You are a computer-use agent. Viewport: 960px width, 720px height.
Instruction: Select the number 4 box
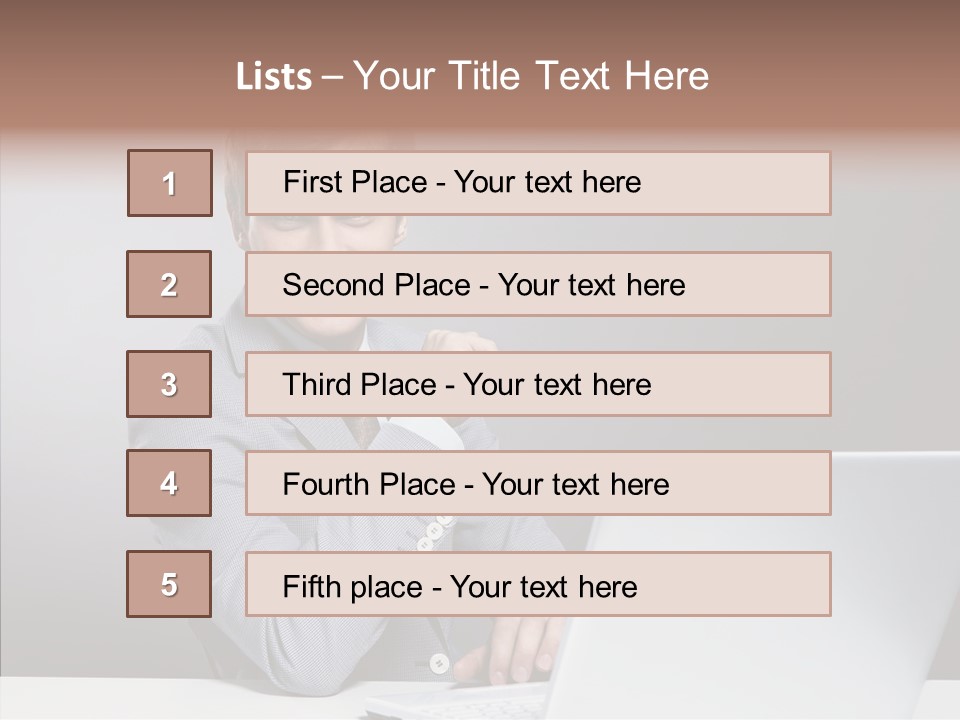(x=169, y=483)
